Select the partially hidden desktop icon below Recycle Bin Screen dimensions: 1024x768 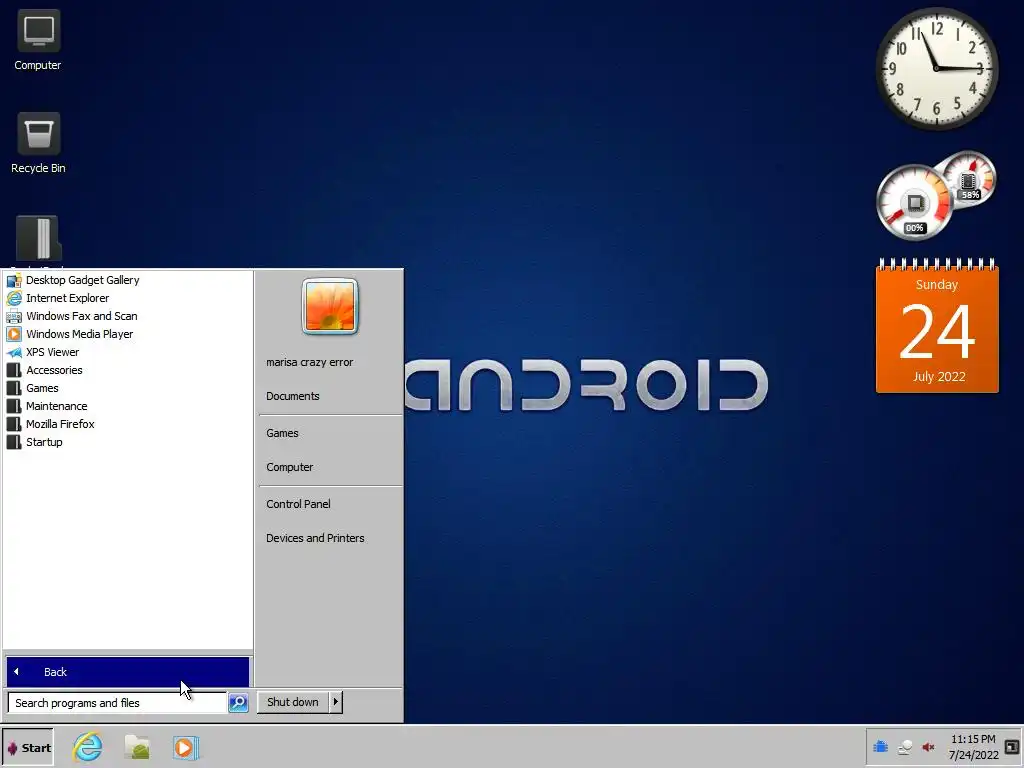pos(38,239)
